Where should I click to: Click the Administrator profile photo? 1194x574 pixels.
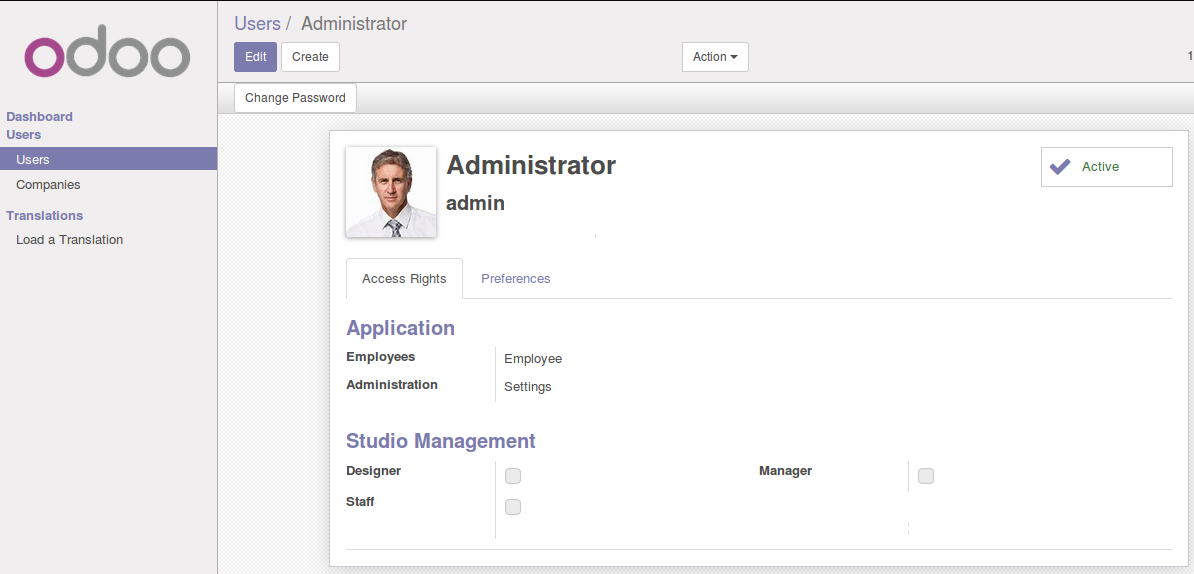[x=390, y=192]
